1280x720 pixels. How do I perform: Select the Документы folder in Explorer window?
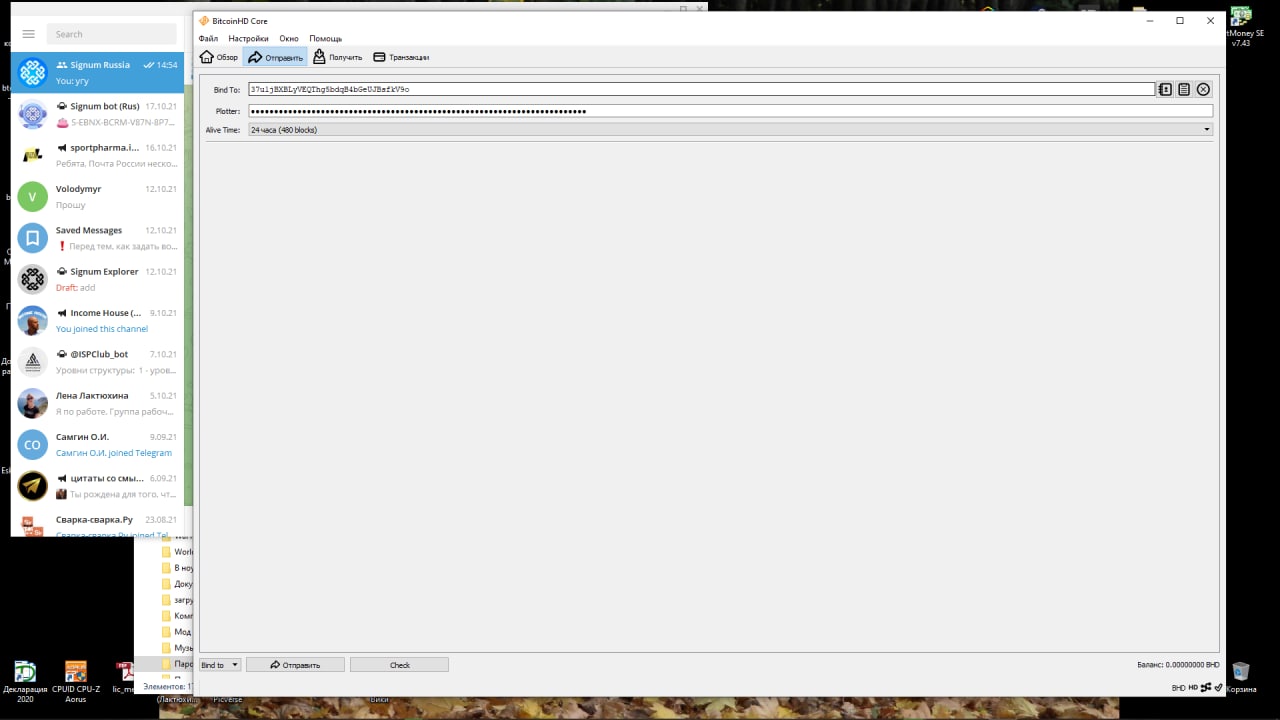(x=178, y=584)
